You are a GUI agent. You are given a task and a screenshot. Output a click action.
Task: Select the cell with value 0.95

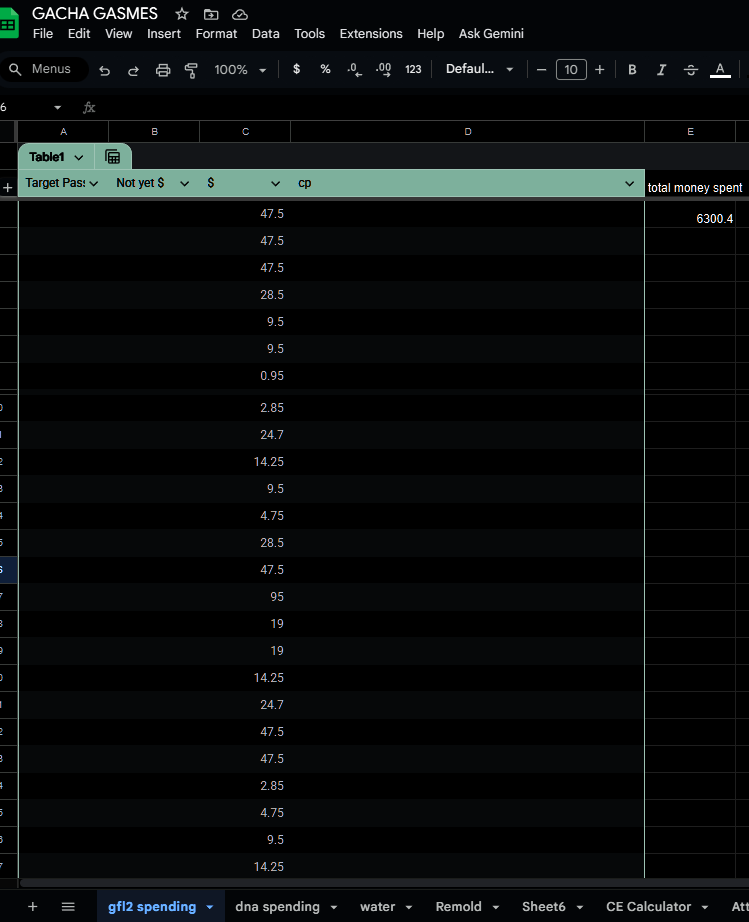point(245,376)
